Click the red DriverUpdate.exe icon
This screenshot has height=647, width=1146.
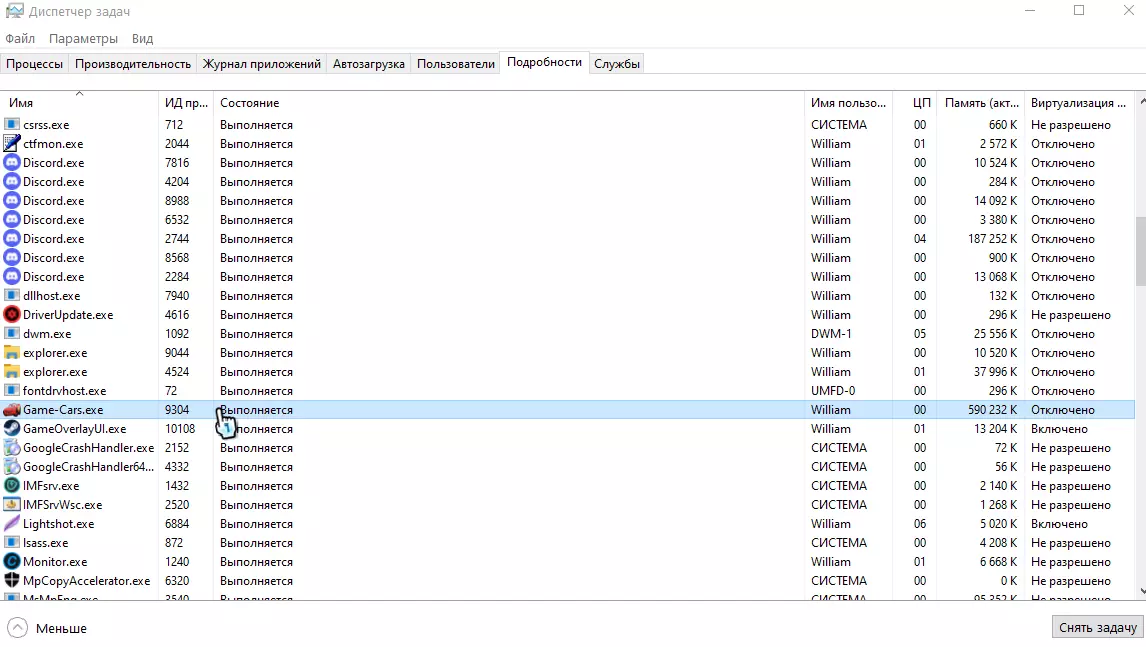[12, 315]
